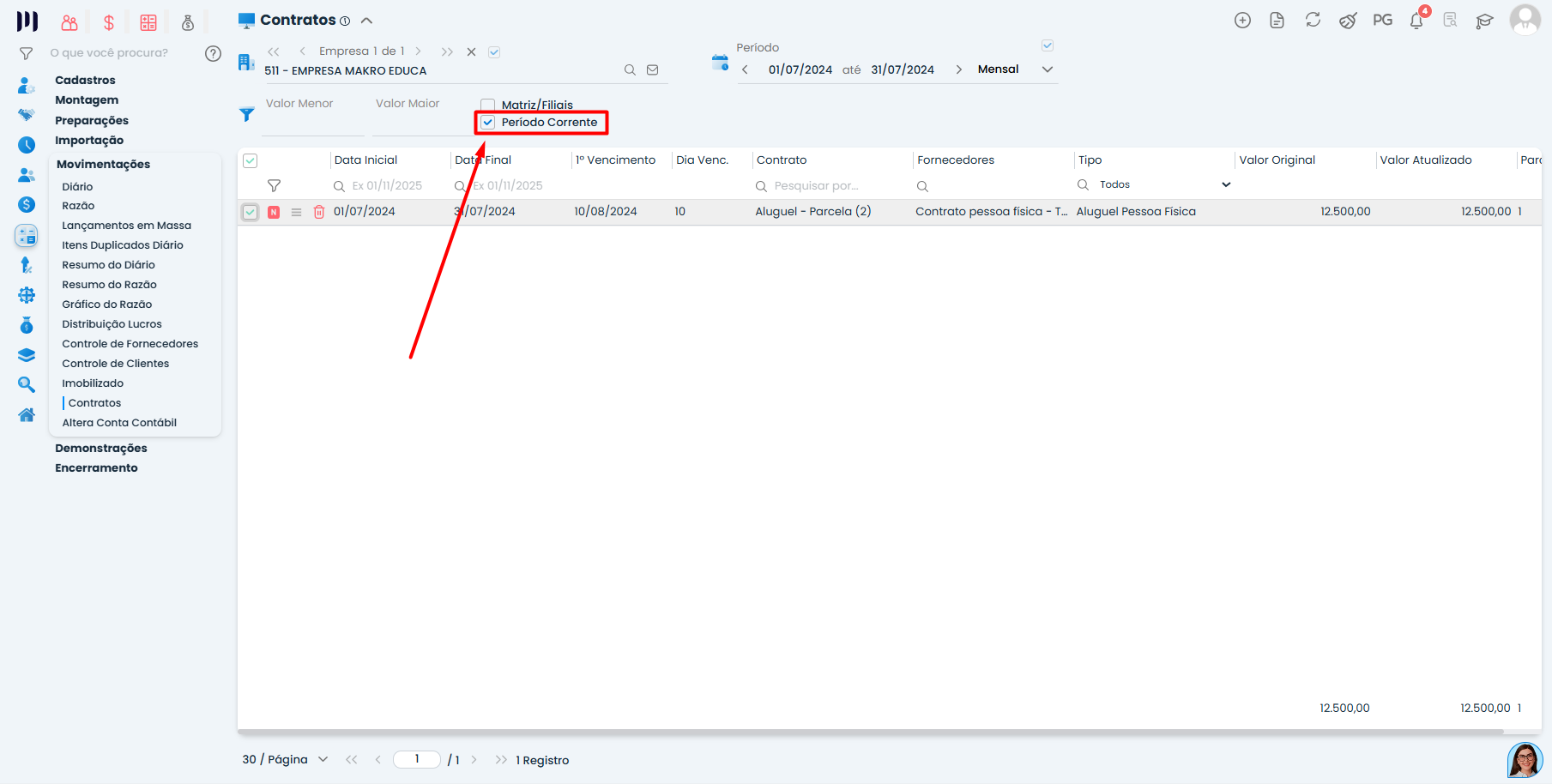Click the help question mark icon

213,52
